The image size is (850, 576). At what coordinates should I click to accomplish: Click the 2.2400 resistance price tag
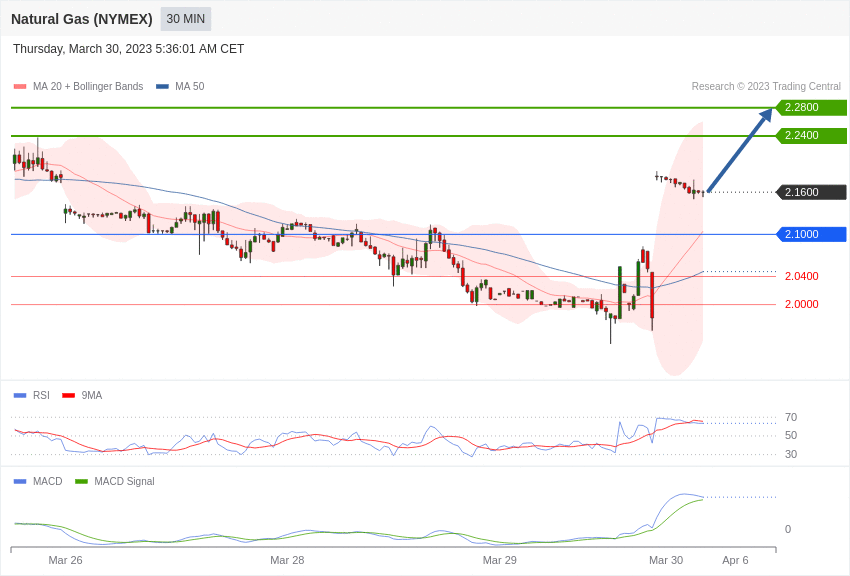click(812, 135)
